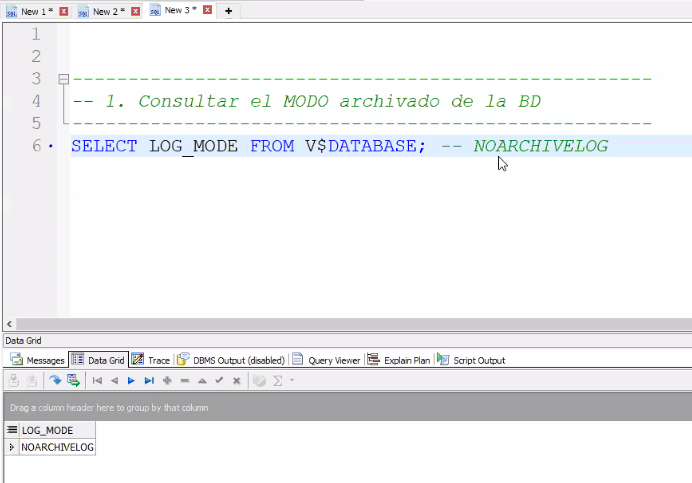Screen dimensions: 692x483
Task: Show the Script Output tab
Action: pos(472,360)
